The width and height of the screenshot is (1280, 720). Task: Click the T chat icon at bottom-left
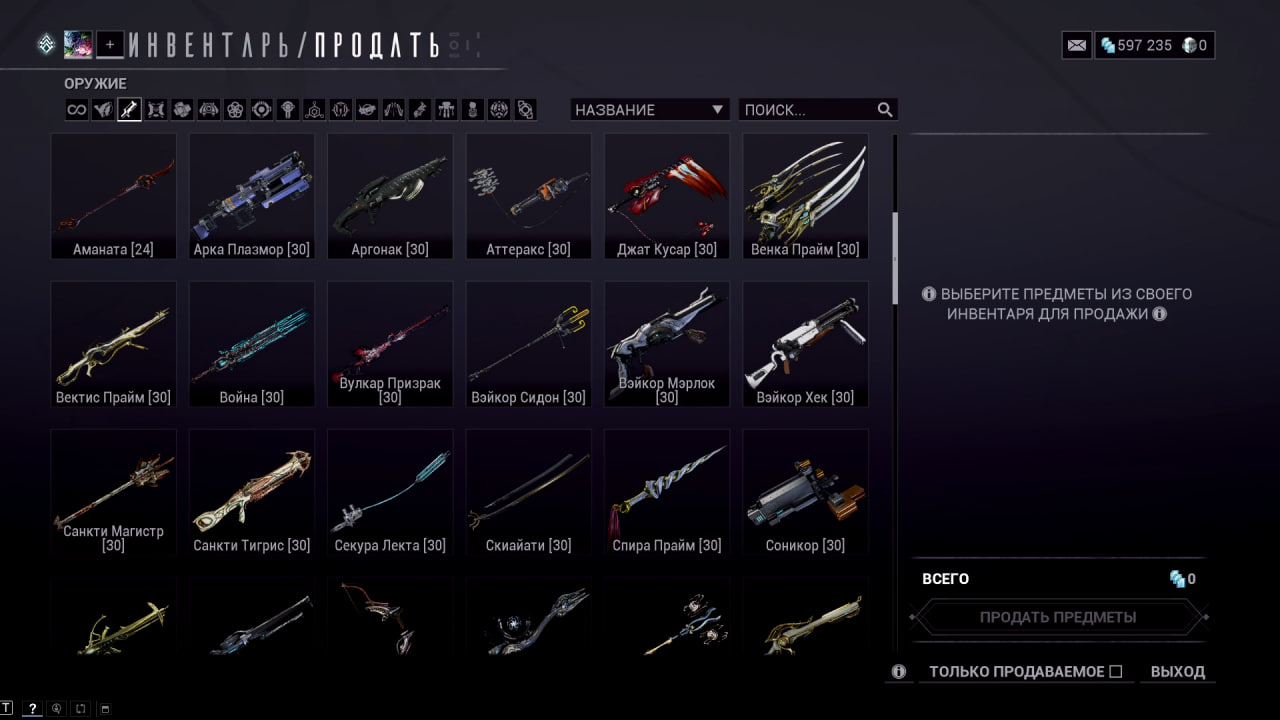[7, 708]
